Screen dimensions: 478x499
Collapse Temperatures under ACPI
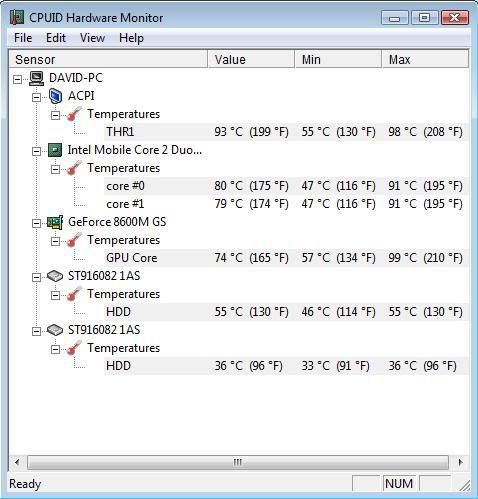pyautogui.click(x=55, y=115)
